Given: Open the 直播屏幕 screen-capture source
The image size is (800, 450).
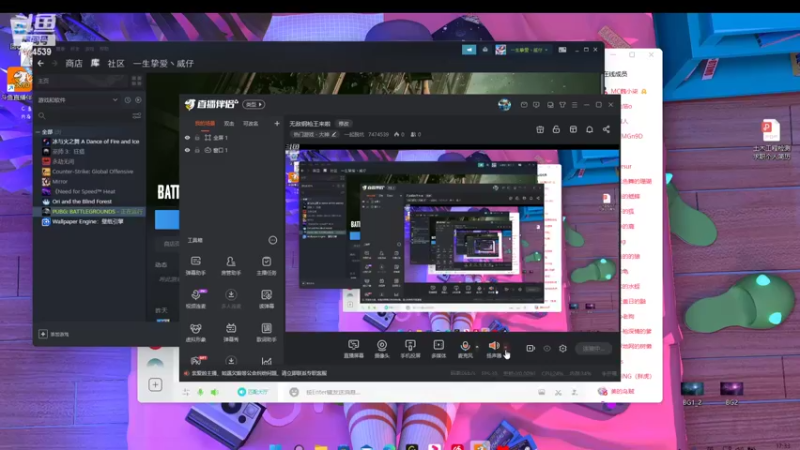Looking at the screenshot, I should [x=354, y=349].
